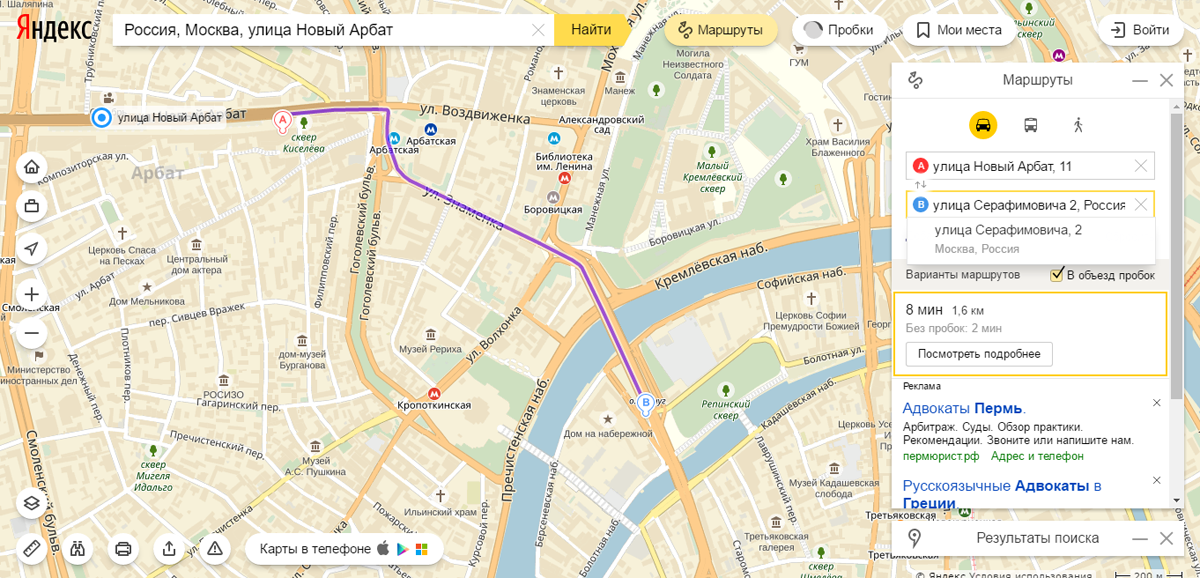Image resolution: width=1200 pixels, height=578 pixels.
Task: Toggle the Пробки traffic layer
Action: tap(838, 30)
